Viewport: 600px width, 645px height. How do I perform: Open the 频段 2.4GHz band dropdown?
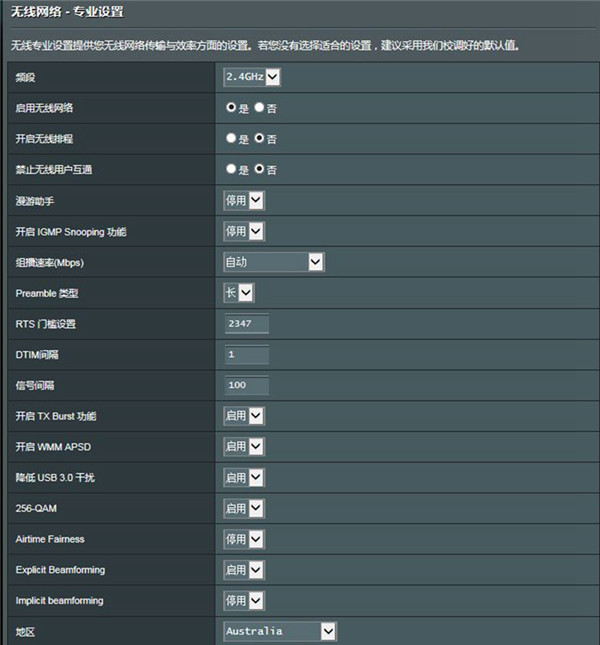click(x=251, y=77)
